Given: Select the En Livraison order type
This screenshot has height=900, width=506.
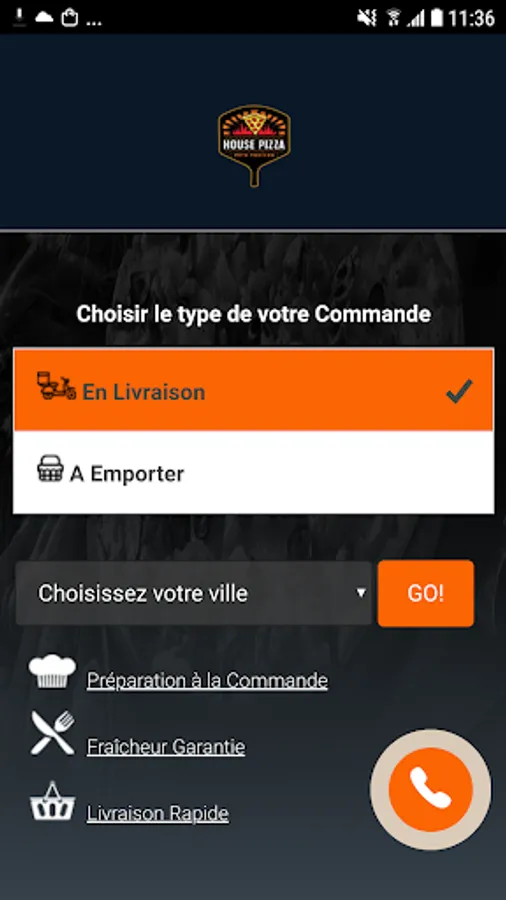Looking at the screenshot, I should pos(254,390).
